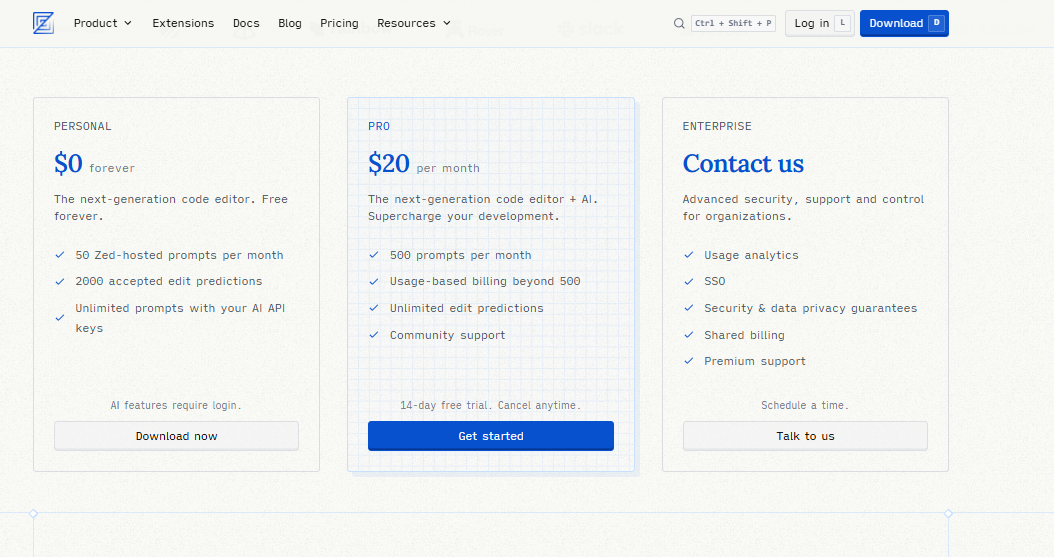
Task: Click the Zed logo icon
Action: click(x=43, y=24)
